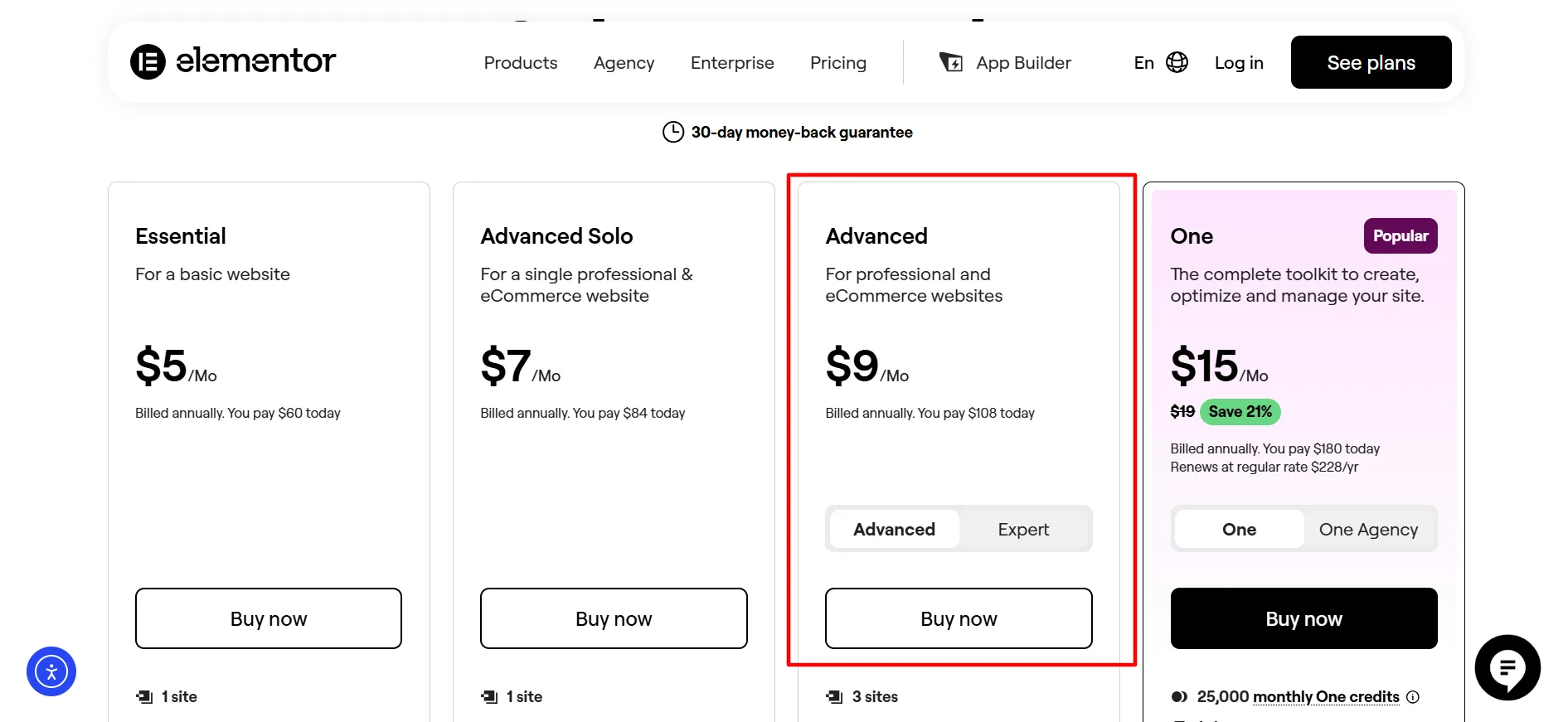Open the live chat bubble
The width and height of the screenshot is (1568, 722).
tap(1507, 667)
